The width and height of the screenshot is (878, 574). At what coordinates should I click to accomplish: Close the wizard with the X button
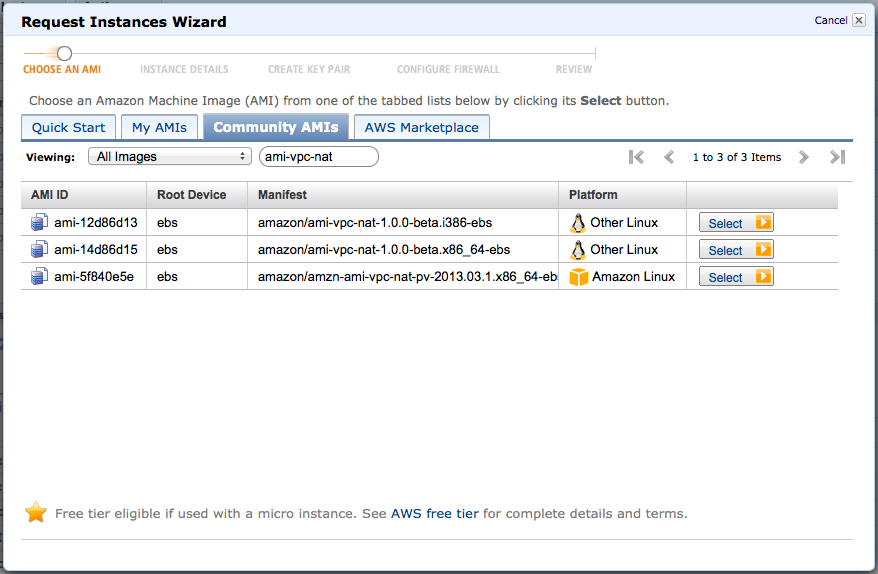pyautogui.click(x=858, y=20)
